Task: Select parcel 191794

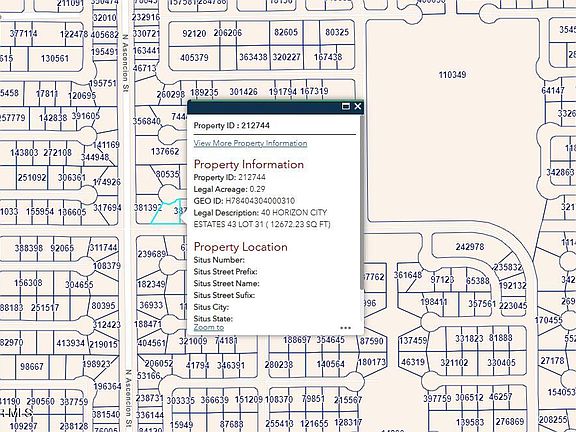Action: pyautogui.click(x=282, y=92)
